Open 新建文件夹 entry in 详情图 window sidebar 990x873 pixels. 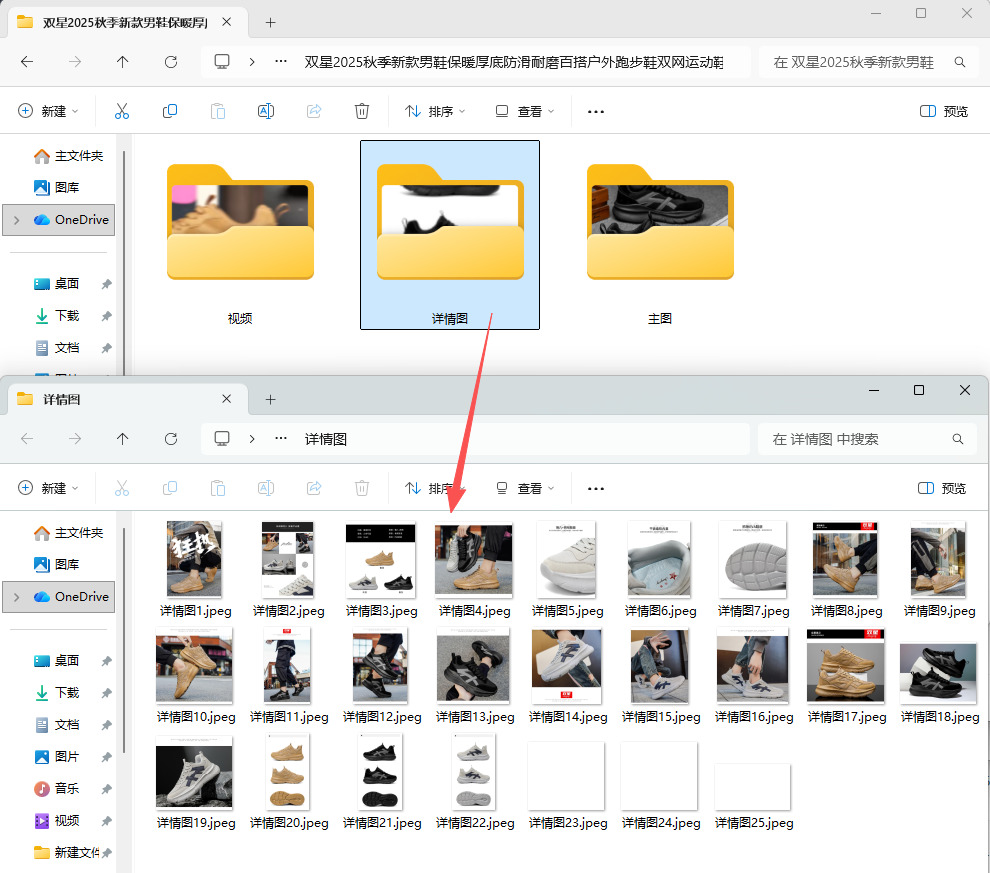tap(66, 853)
